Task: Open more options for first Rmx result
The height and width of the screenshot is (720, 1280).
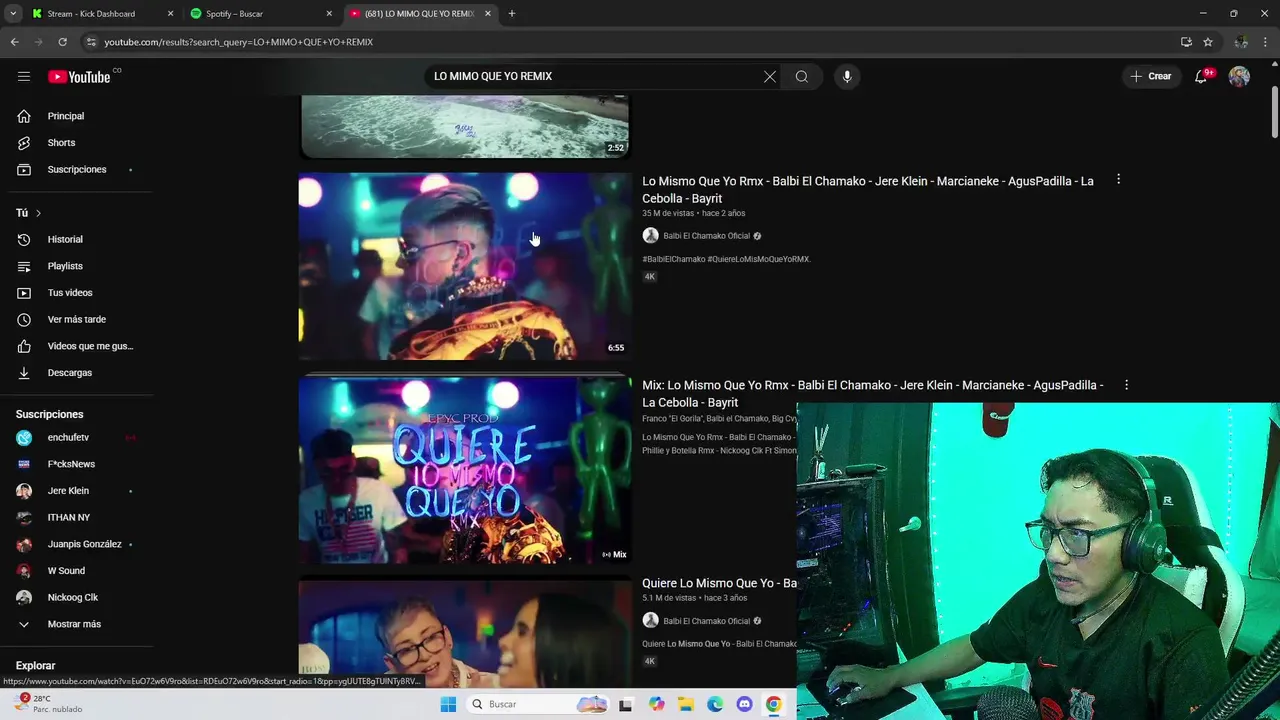Action: (x=1118, y=180)
